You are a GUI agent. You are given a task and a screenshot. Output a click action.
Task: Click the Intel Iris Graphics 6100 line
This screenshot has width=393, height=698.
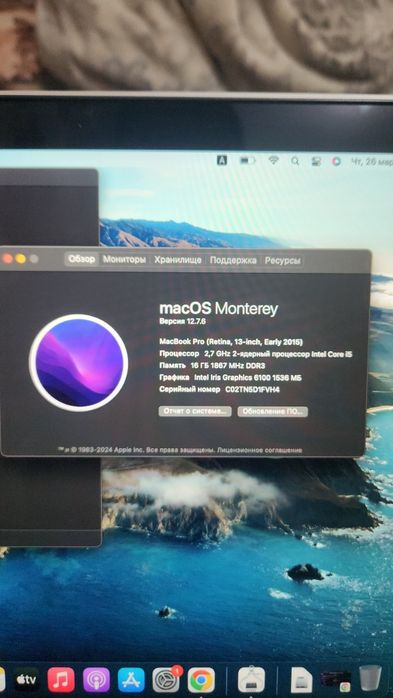click(231, 377)
